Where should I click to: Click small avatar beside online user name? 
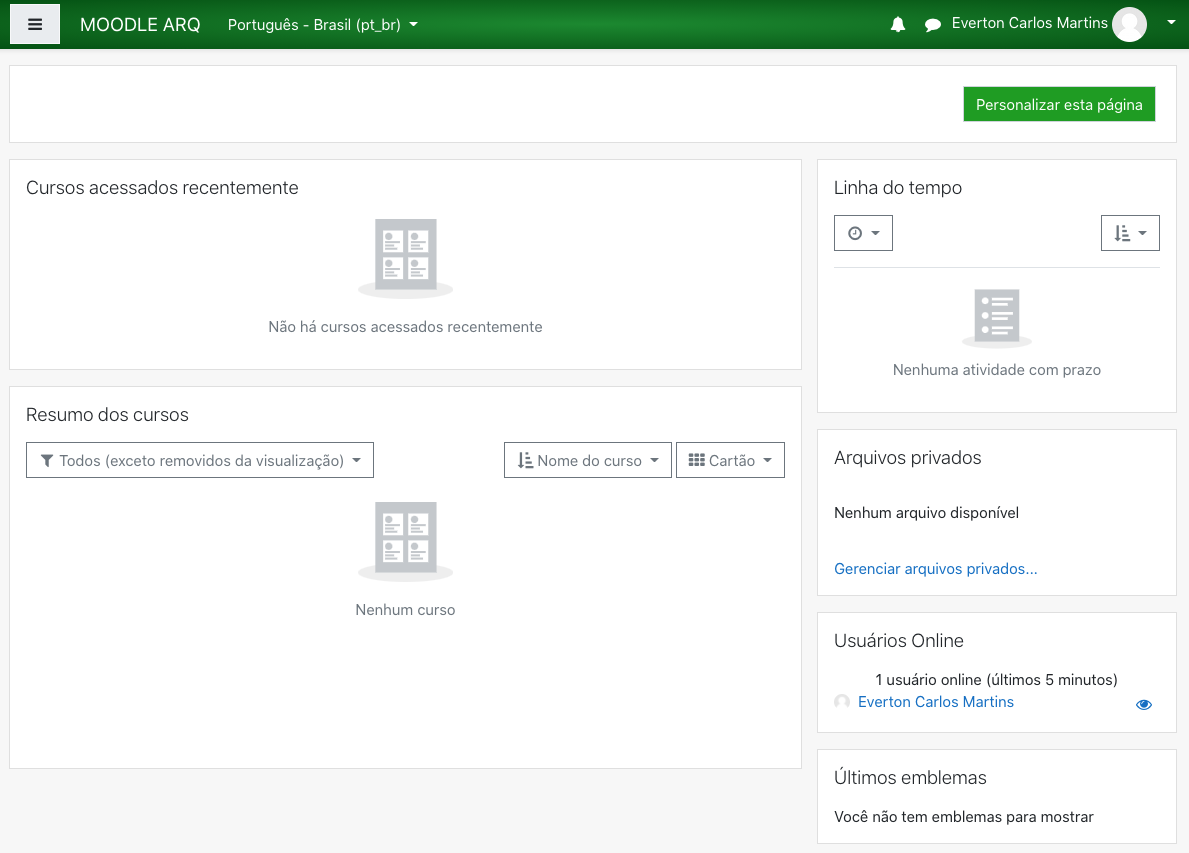point(842,702)
